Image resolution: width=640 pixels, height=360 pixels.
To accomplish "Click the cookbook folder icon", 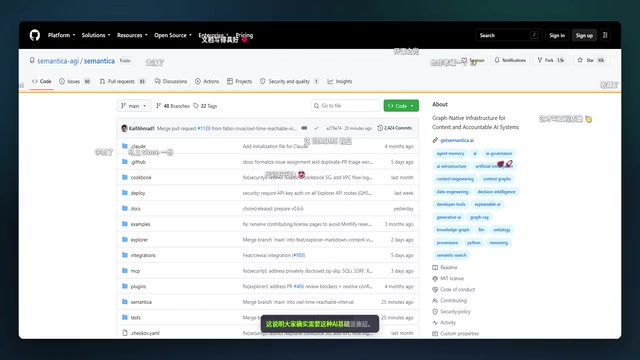I will [125, 177].
